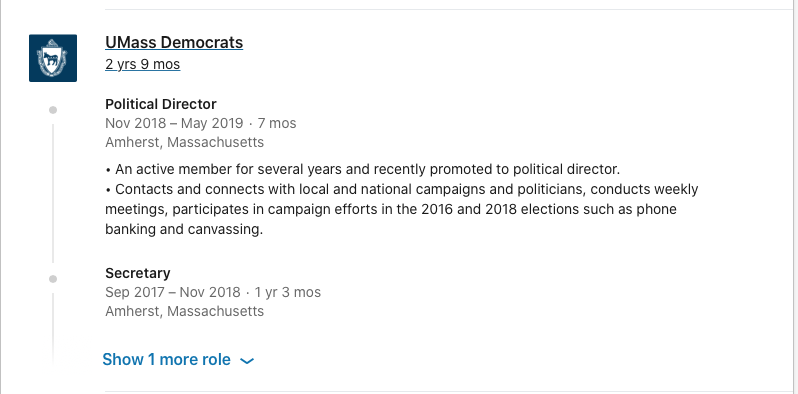Screen dimensions: 798x394
Task: Click the chevron beside Show 1 more role
Action: coord(247,361)
